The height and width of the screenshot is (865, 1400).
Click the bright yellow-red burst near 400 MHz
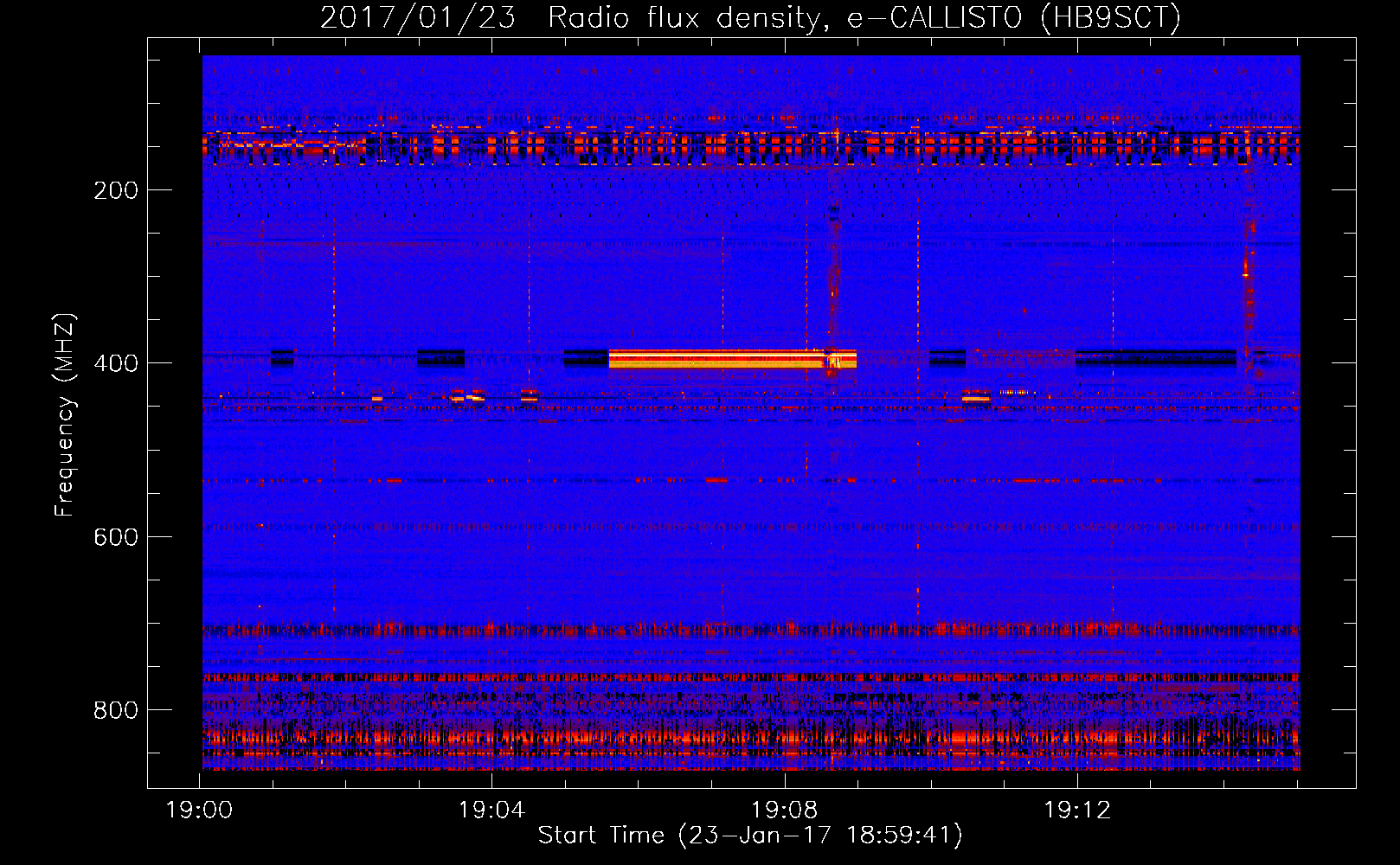pyautogui.click(x=732, y=359)
